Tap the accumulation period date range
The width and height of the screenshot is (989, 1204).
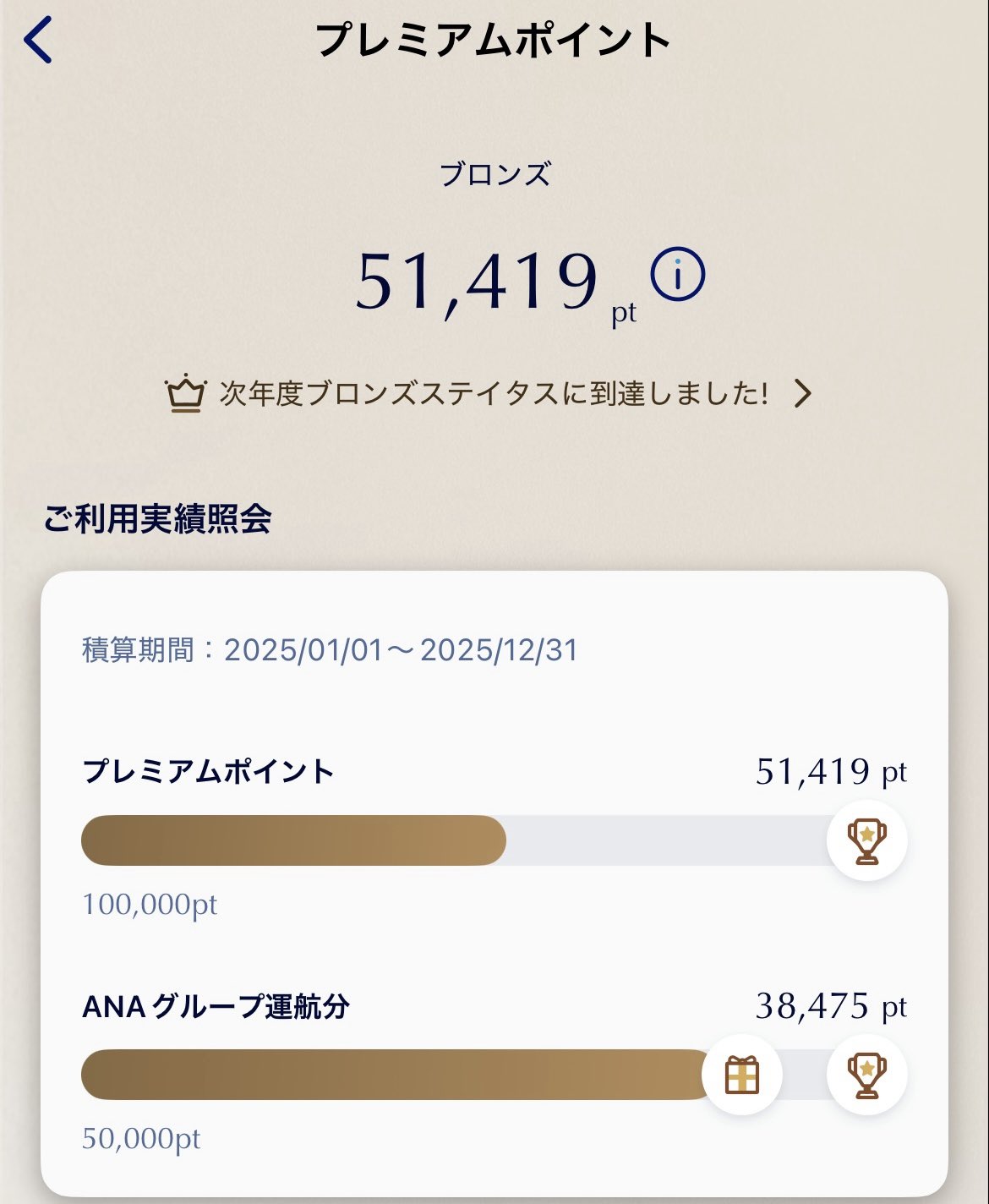tap(330, 650)
